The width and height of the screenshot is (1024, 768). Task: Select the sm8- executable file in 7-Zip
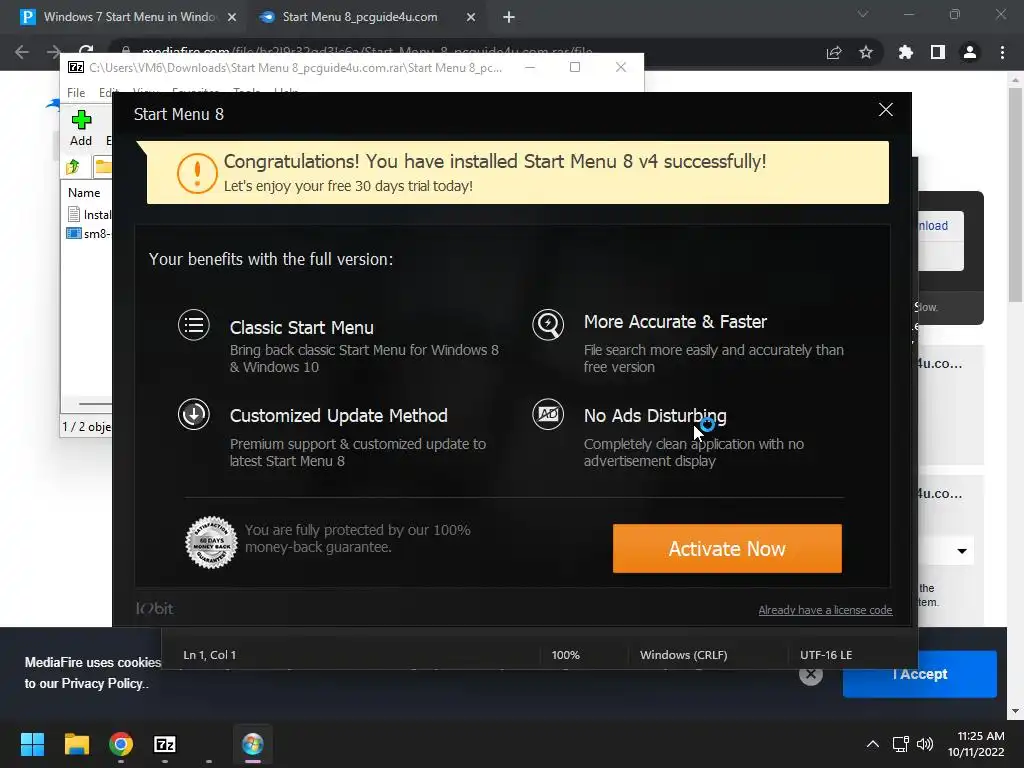click(89, 233)
